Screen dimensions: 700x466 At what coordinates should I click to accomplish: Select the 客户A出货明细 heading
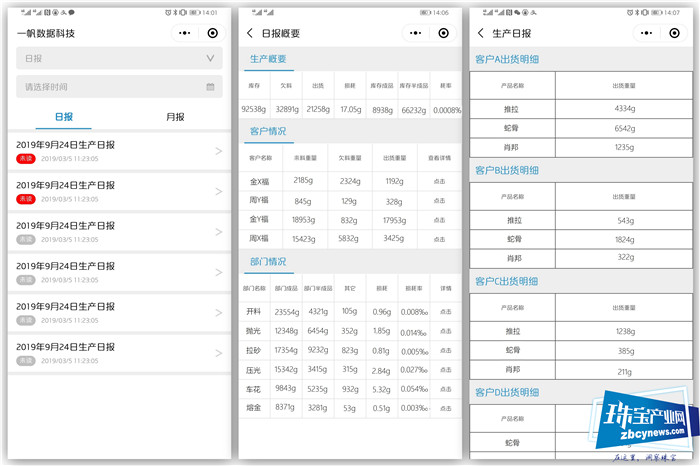coord(507,59)
